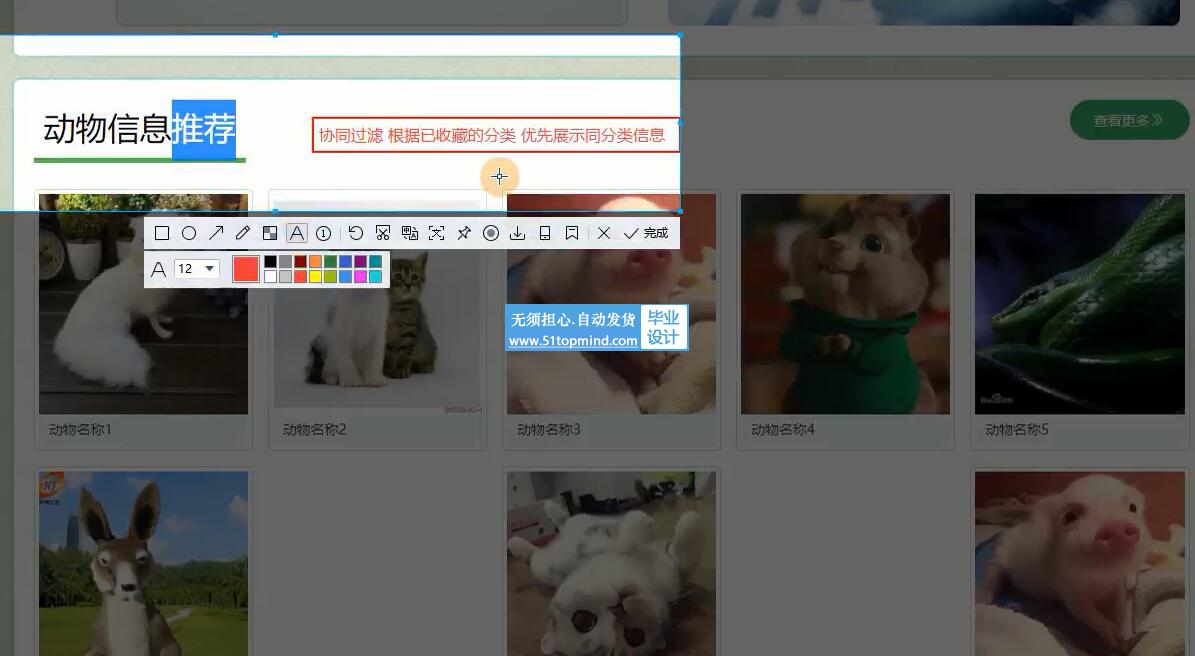
Task: Open the 动物名称1 animal image
Action: (143, 304)
